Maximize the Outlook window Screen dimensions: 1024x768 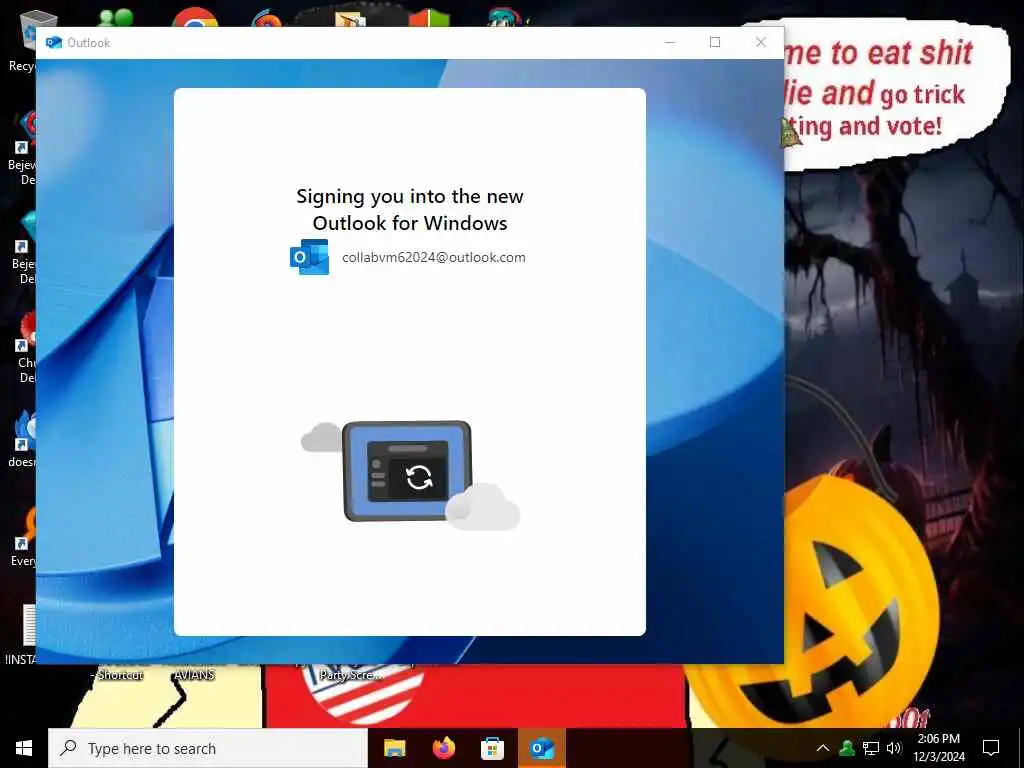[715, 42]
